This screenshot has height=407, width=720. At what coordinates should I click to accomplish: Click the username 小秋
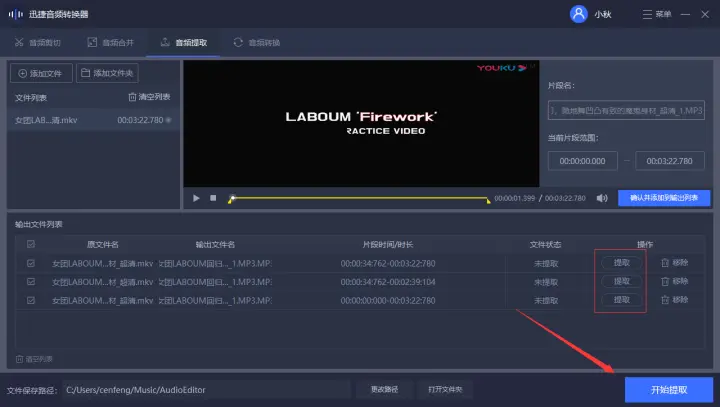[x=602, y=15]
